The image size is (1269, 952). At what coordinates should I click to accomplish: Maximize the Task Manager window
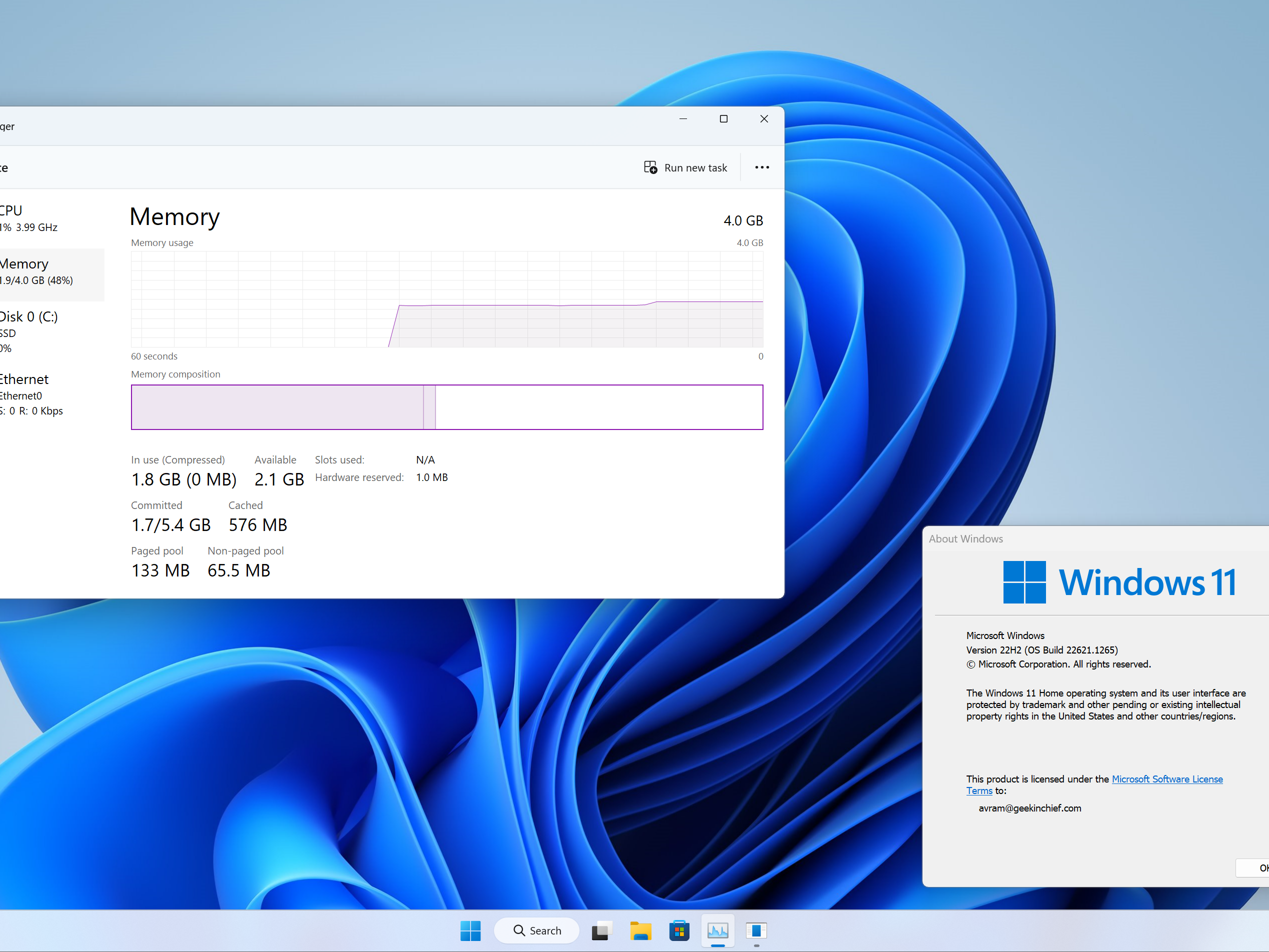coord(723,119)
